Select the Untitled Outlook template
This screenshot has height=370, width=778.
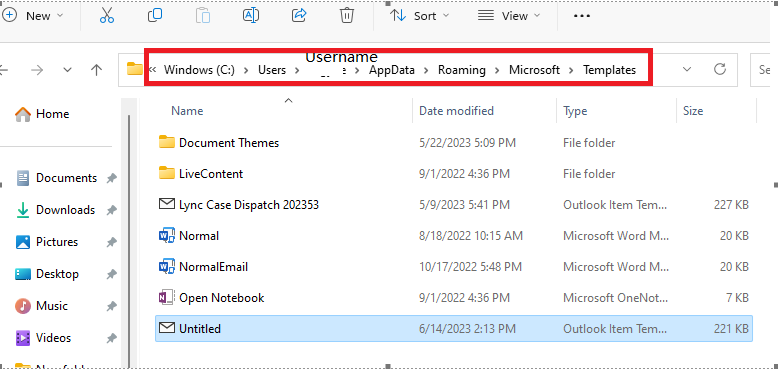pos(454,328)
